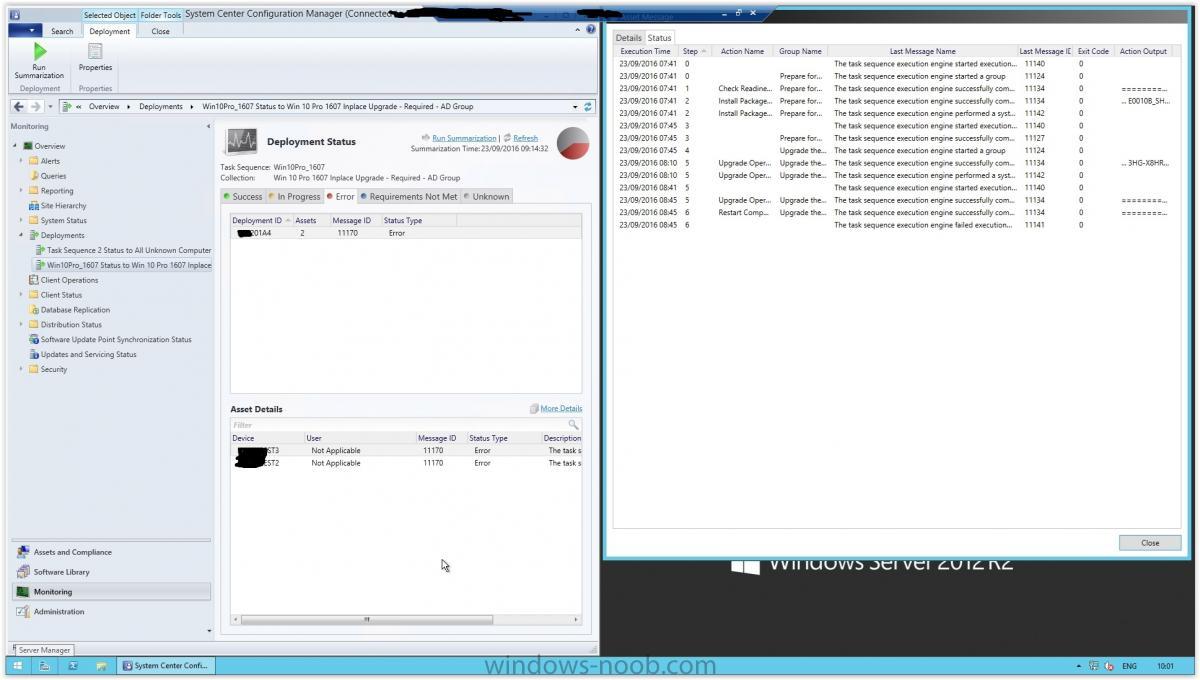Click the Refresh link
The image size is (1200, 680).
[525, 138]
